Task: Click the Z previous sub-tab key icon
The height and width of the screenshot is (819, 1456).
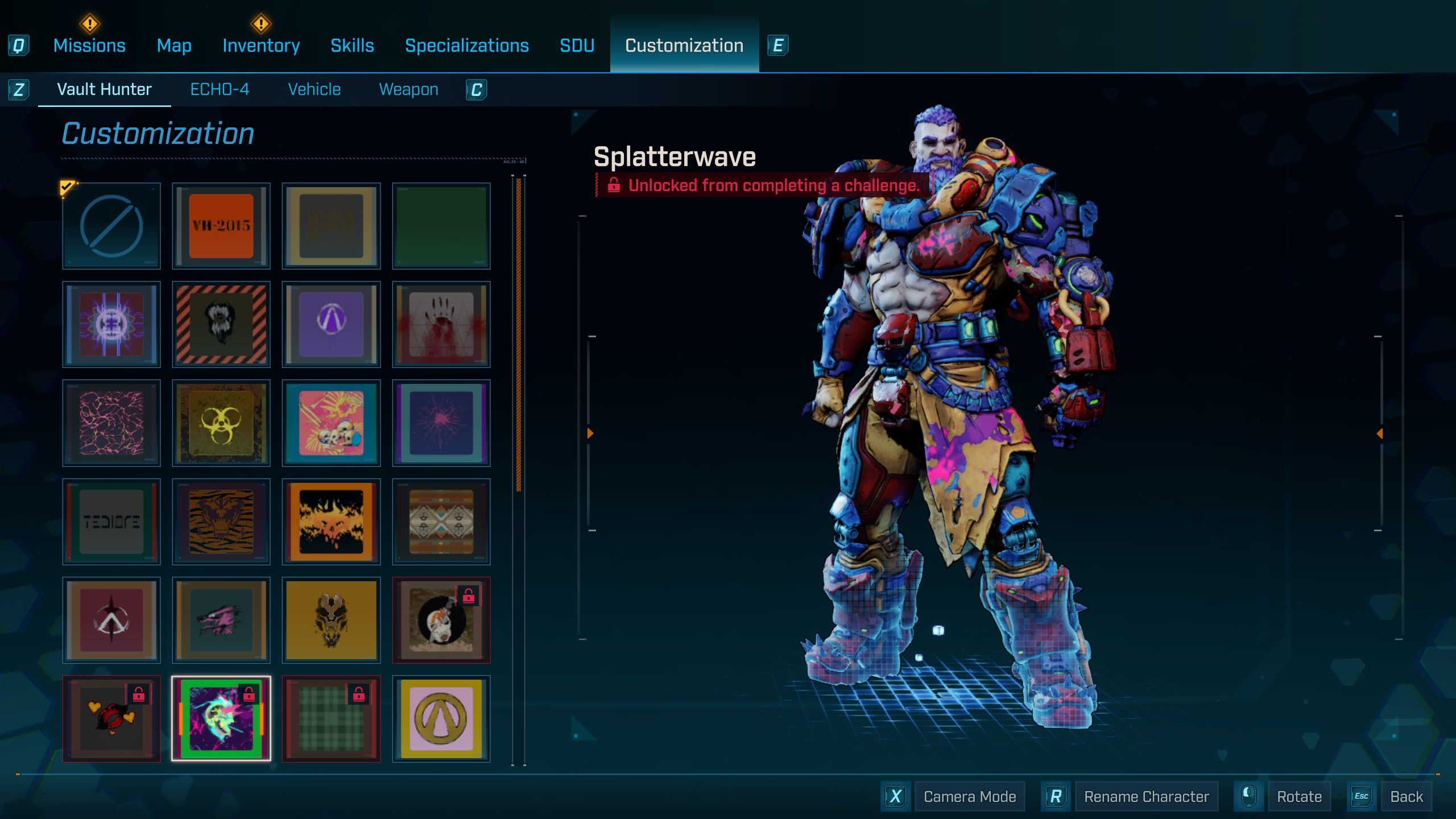Action: point(19,89)
